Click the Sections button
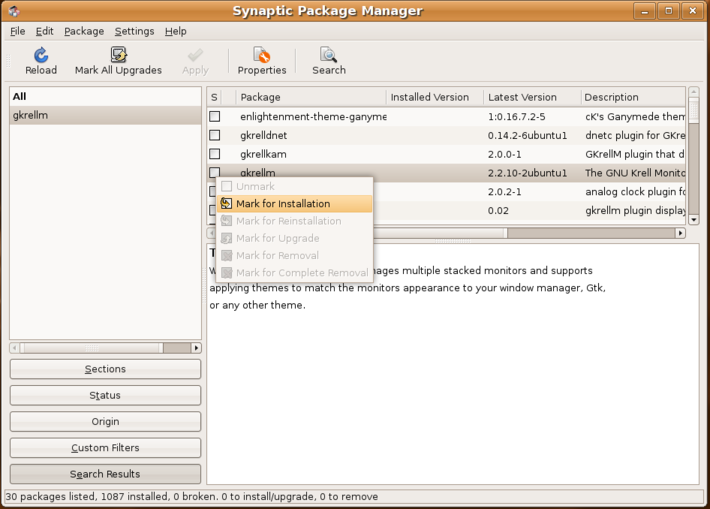 [x=105, y=369]
